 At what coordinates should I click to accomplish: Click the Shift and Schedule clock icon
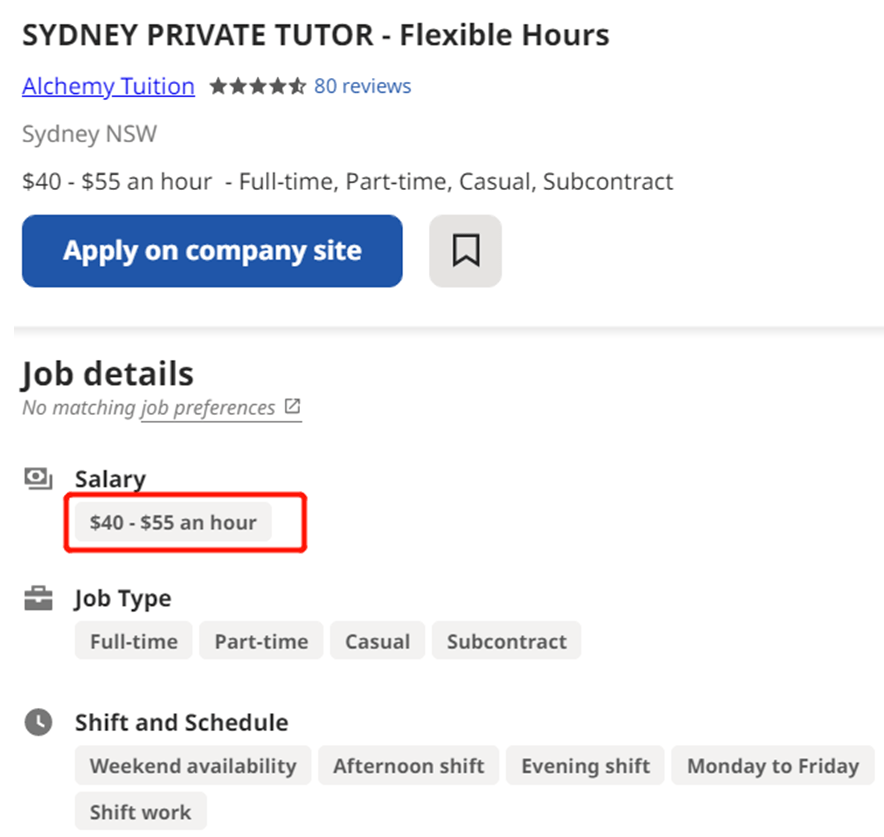[x=38, y=722]
